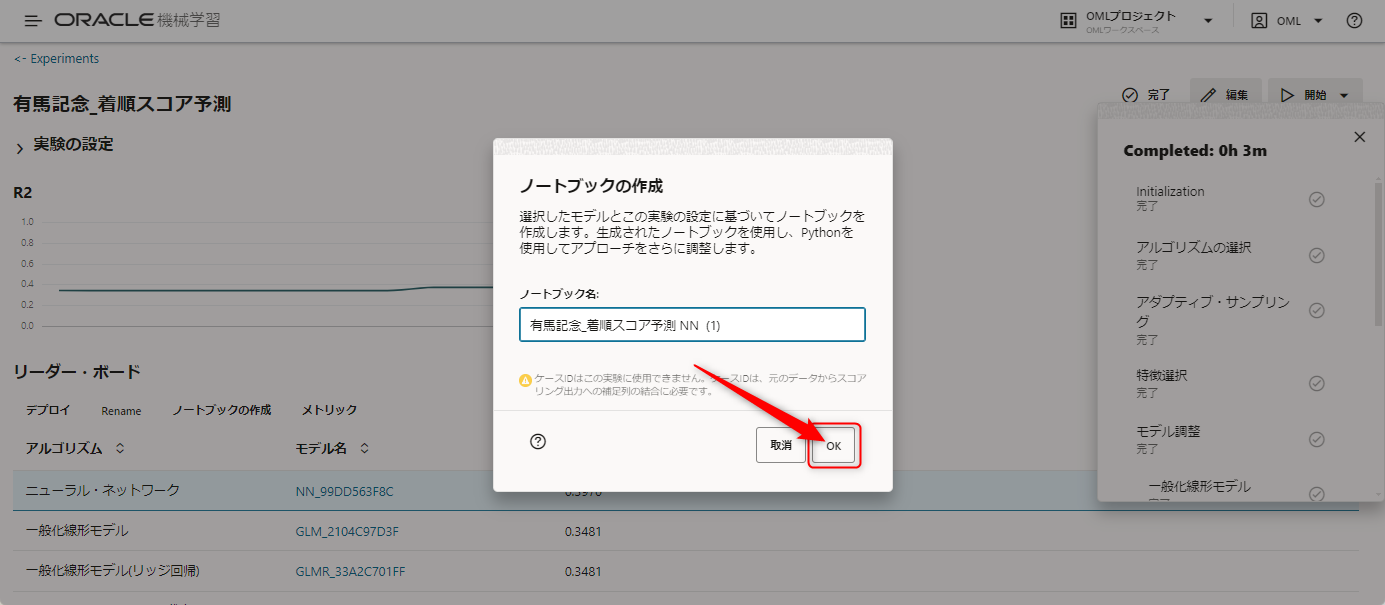Open the top-bar help icon
The width and height of the screenshot is (1385, 605).
(1354, 20)
